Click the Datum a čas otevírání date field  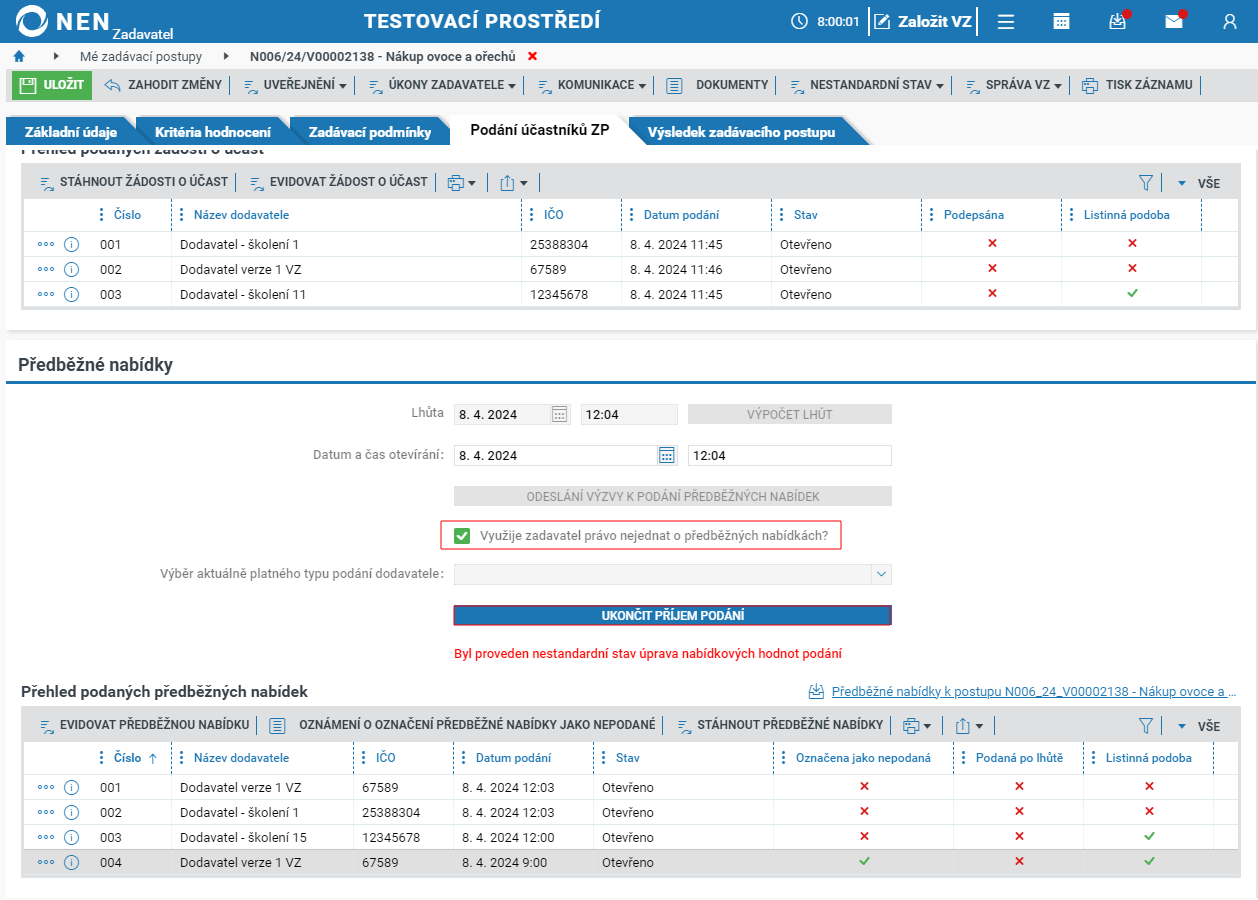(555, 455)
